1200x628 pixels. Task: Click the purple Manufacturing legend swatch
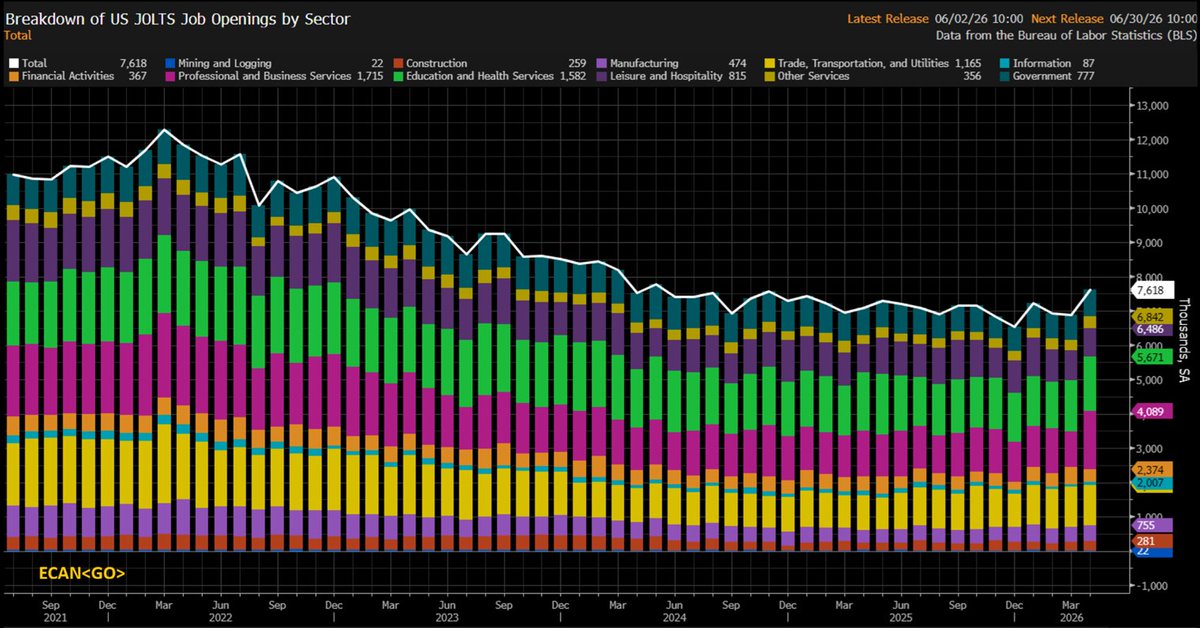[x=603, y=63]
